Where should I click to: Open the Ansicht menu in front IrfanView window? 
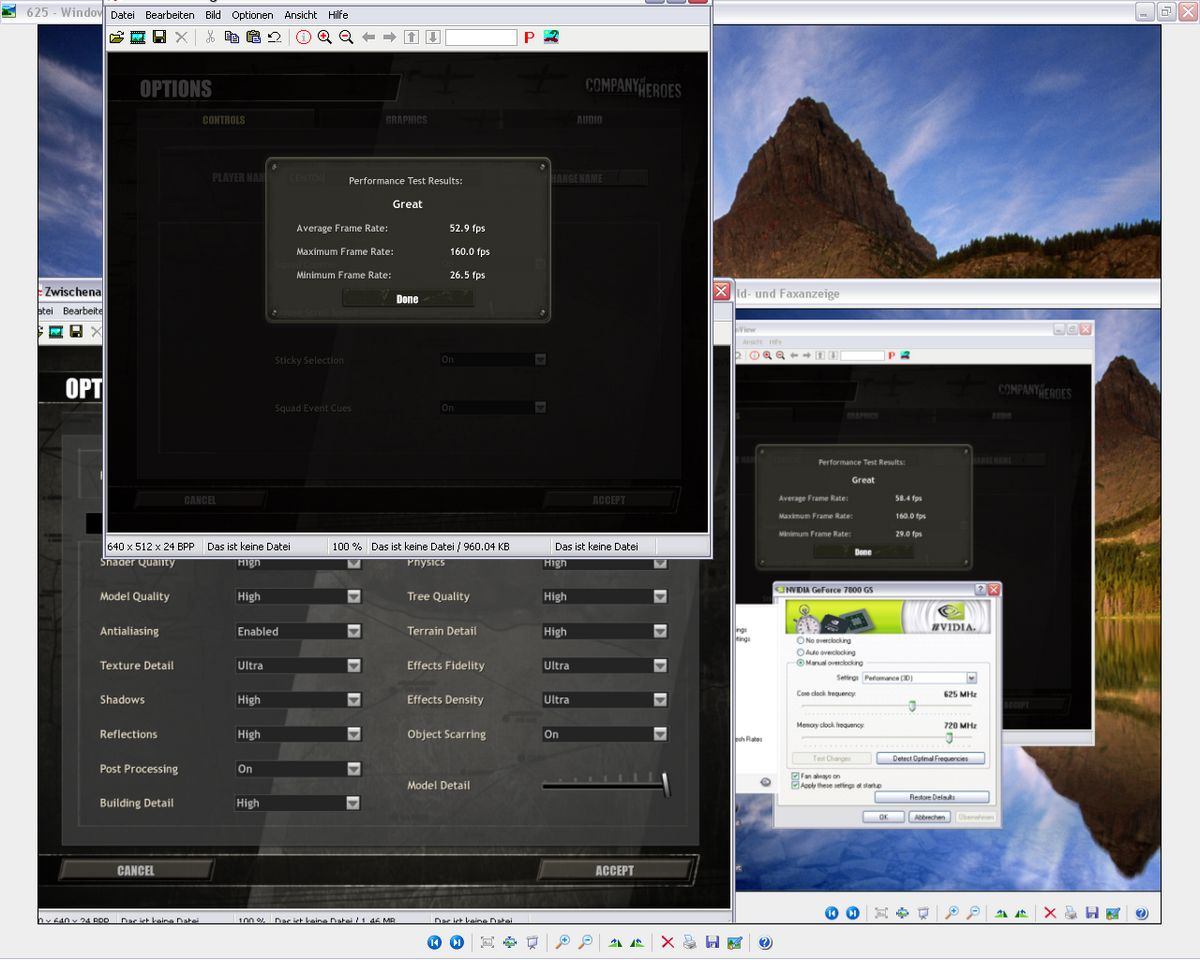click(301, 15)
